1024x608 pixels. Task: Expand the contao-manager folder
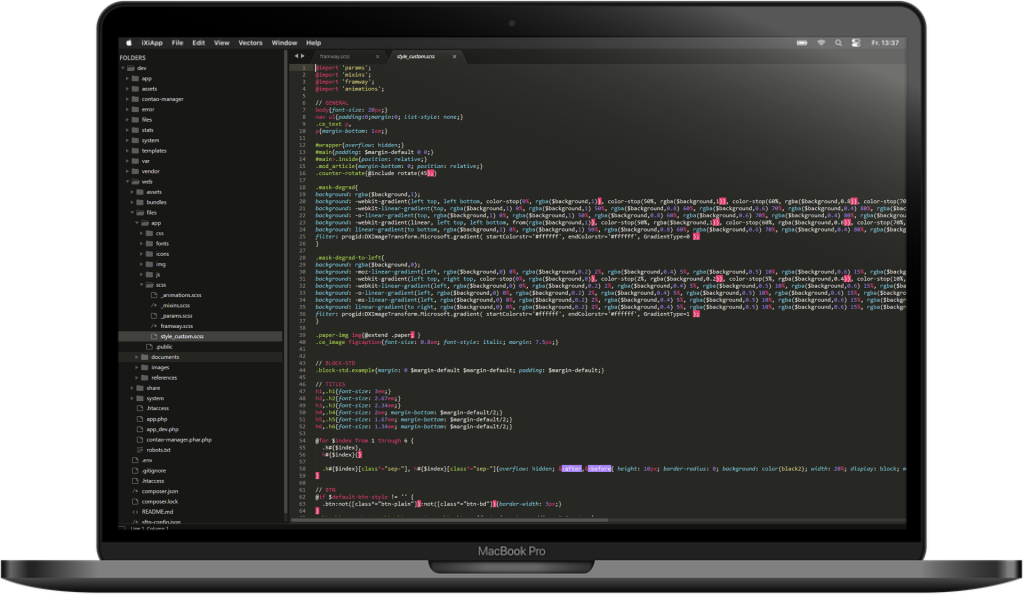[129, 99]
